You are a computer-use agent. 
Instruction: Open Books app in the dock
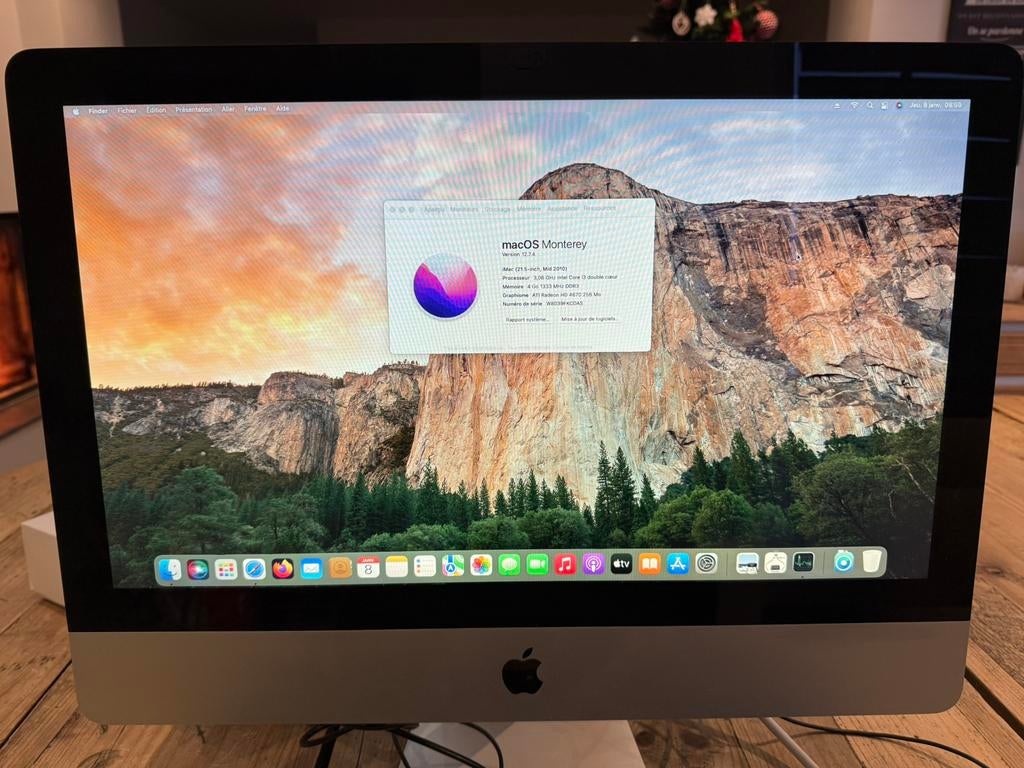pyautogui.click(x=650, y=563)
